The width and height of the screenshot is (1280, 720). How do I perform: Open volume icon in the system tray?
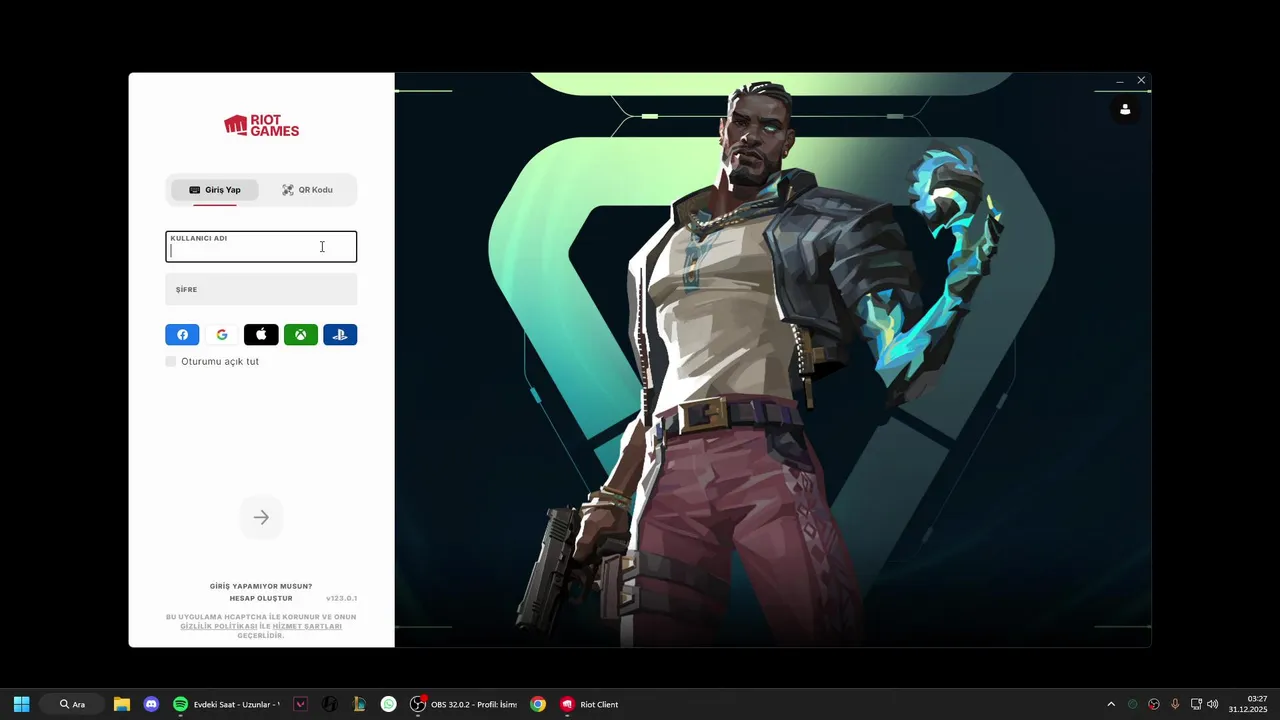point(1213,704)
